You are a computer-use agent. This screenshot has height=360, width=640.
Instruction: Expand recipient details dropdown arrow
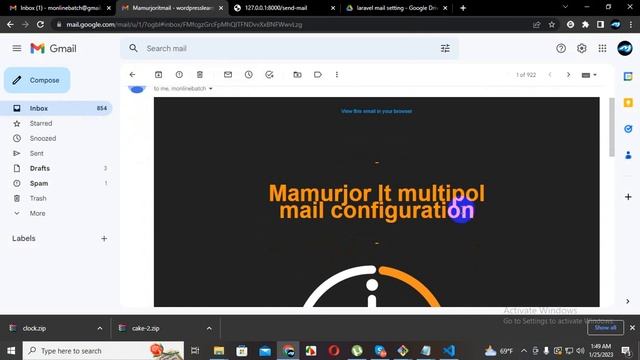tap(211, 89)
